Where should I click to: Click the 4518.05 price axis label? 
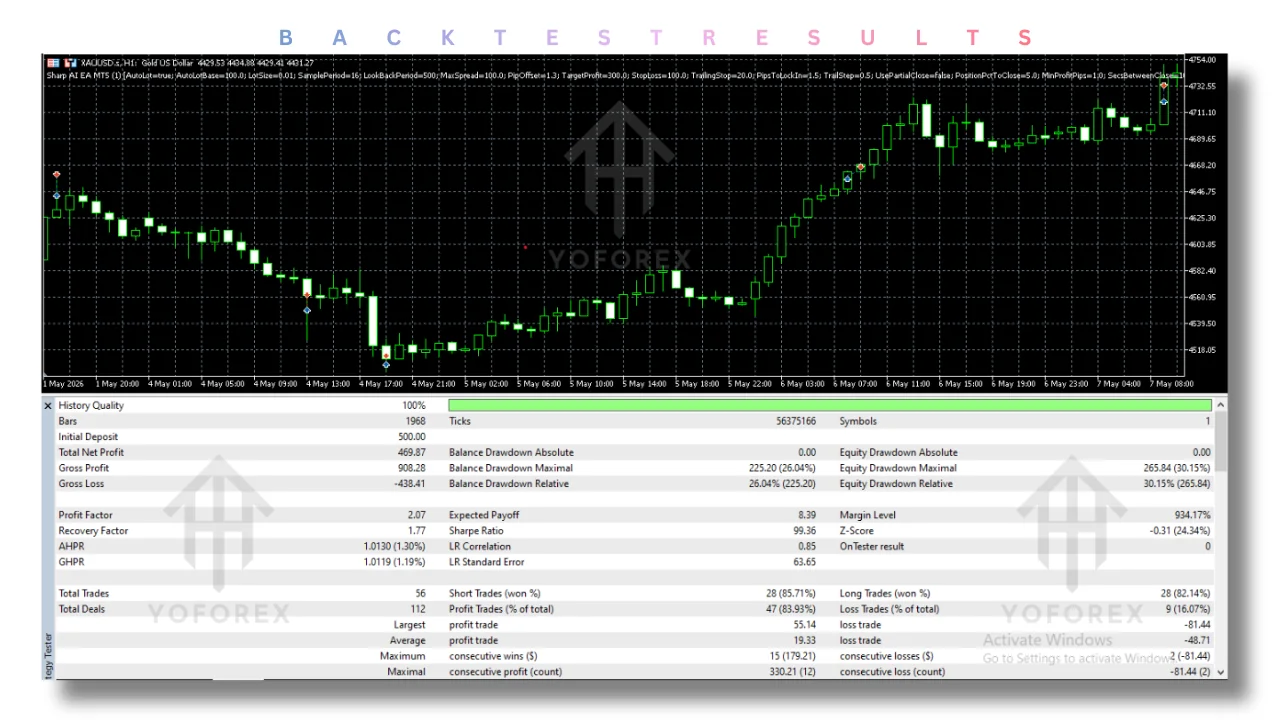pyautogui.click(x=1201, y=350)
